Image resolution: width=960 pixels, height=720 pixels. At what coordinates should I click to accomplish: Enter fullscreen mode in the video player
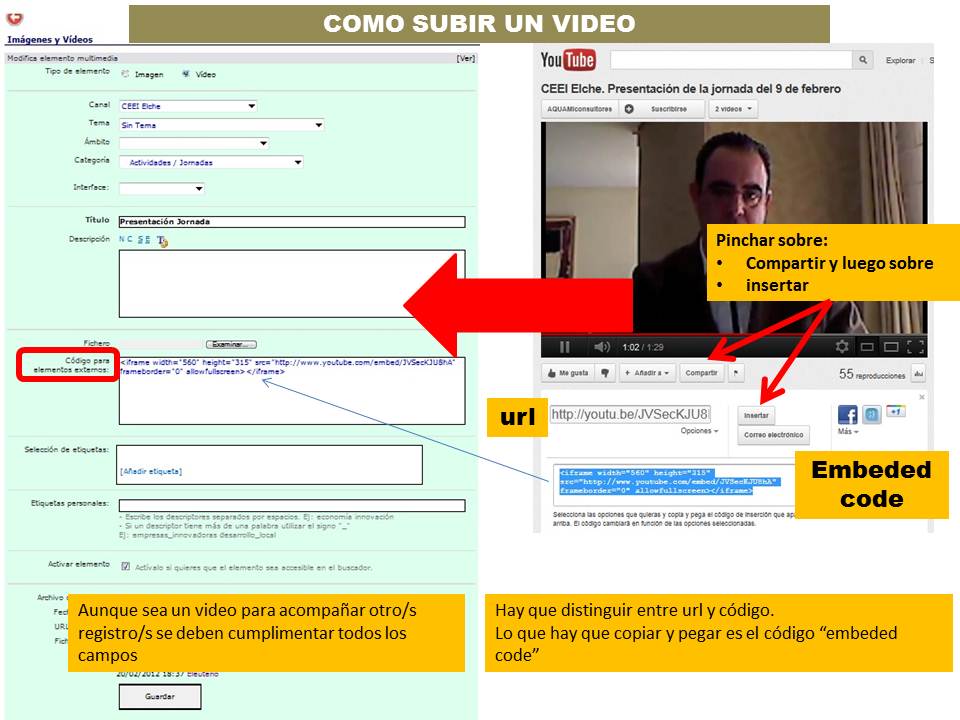coord(914,347)
